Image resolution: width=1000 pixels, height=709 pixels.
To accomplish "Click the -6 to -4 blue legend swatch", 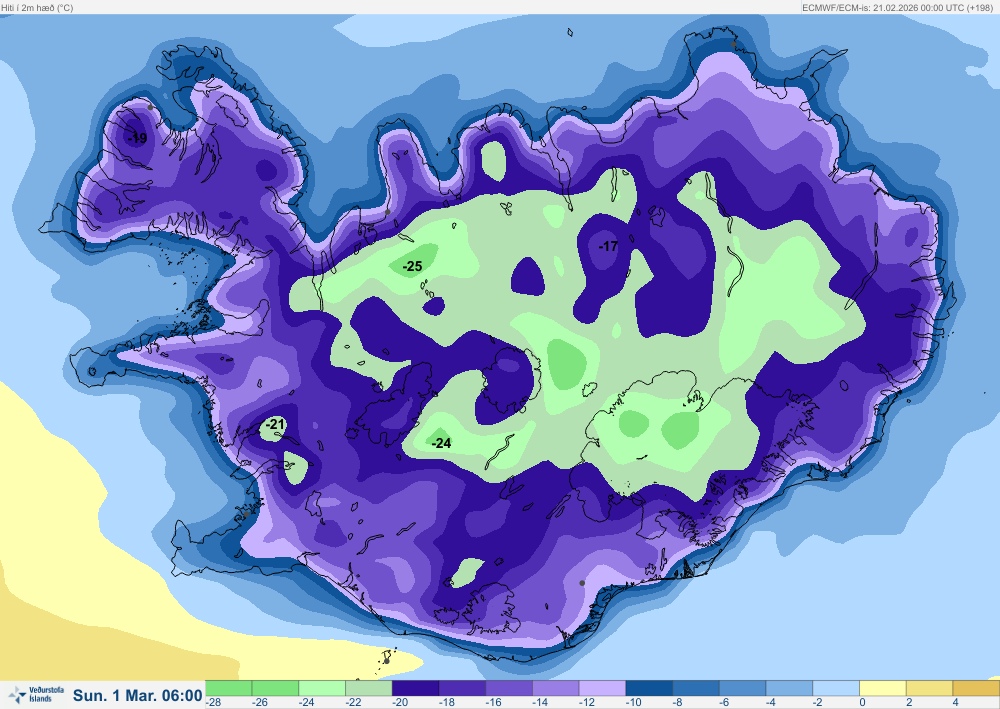I will (x=743, y=688).
